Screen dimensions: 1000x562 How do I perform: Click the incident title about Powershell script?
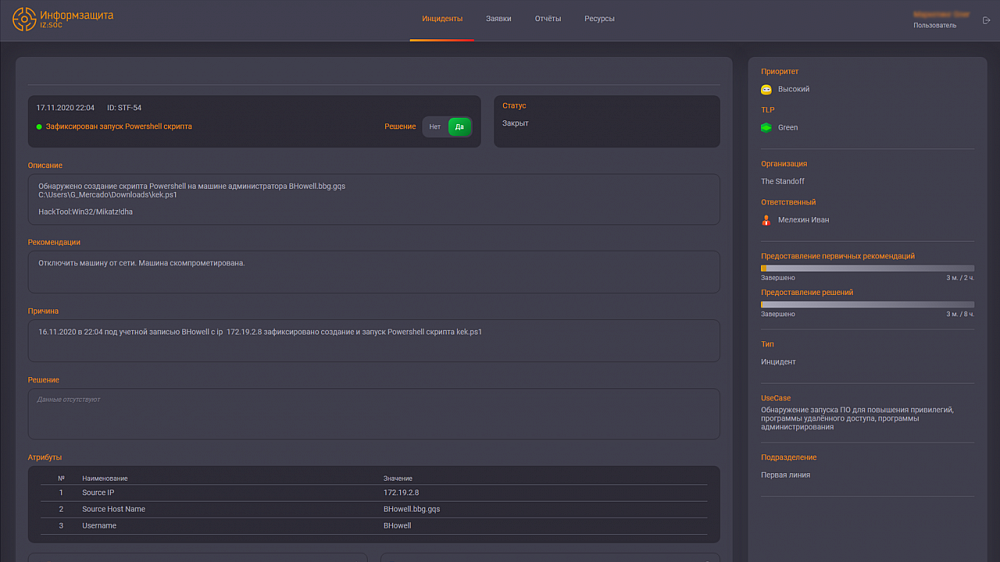pos(119,126)
